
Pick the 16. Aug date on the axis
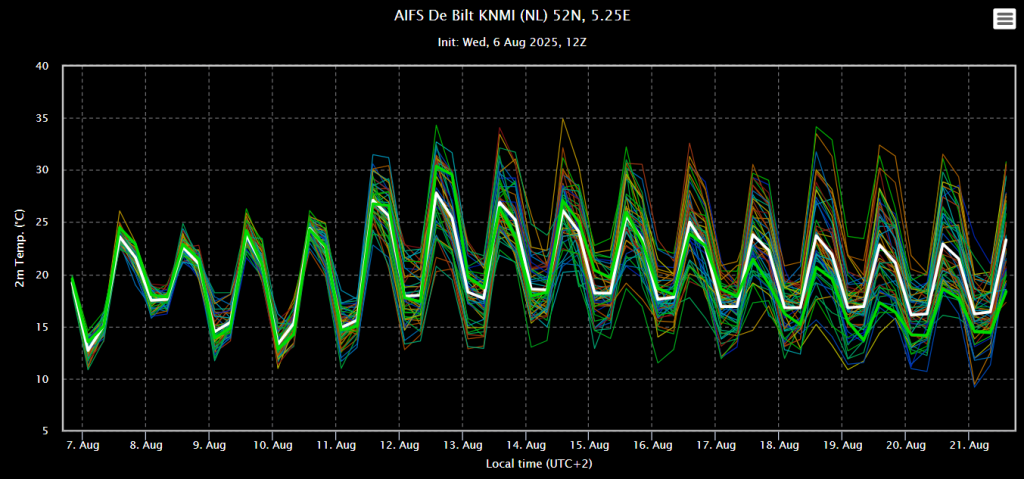pyautogui.click(x=652, y=445)
